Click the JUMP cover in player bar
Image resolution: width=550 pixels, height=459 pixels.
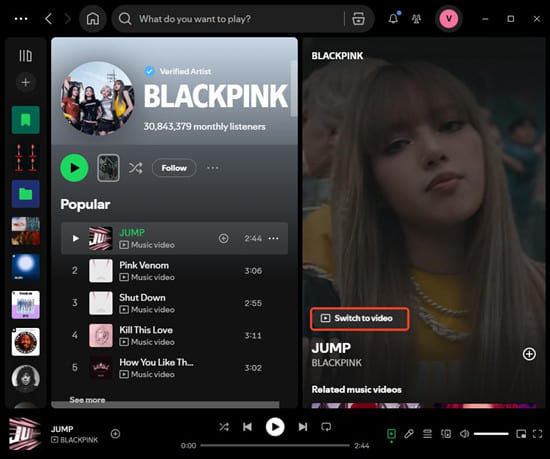[x=25, y=434]
